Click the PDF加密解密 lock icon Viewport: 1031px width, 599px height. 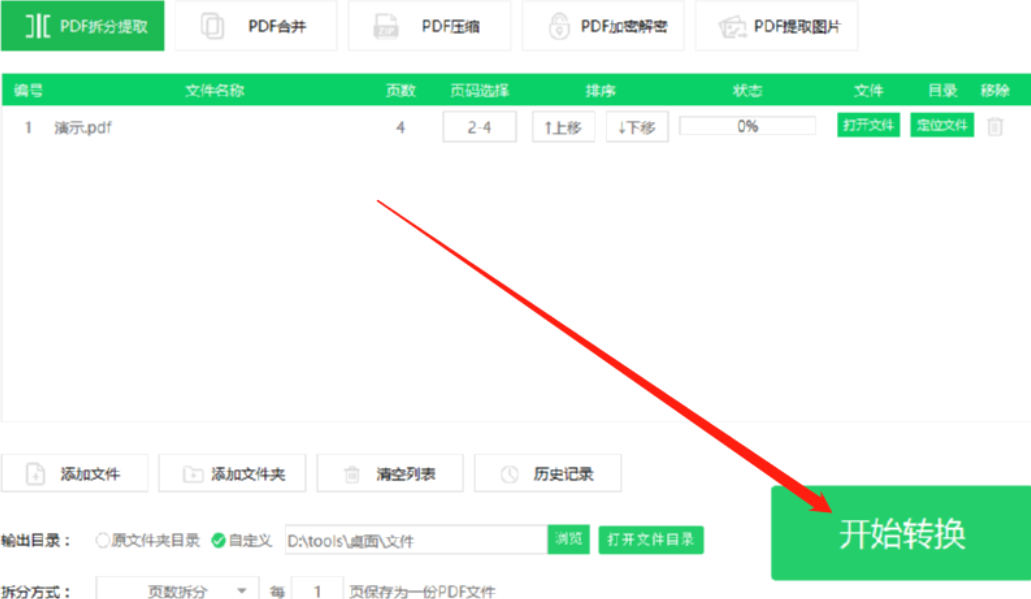[x=557, y=25]
